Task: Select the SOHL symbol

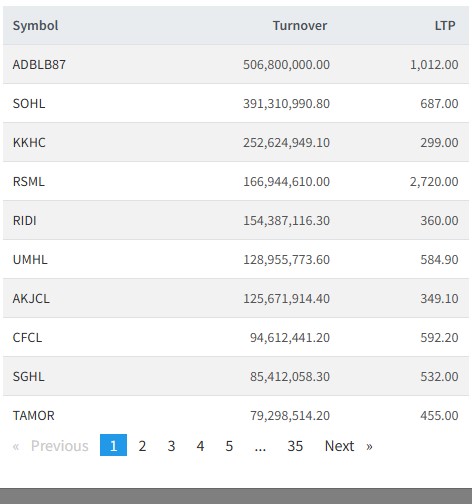Action: (29, 103)
